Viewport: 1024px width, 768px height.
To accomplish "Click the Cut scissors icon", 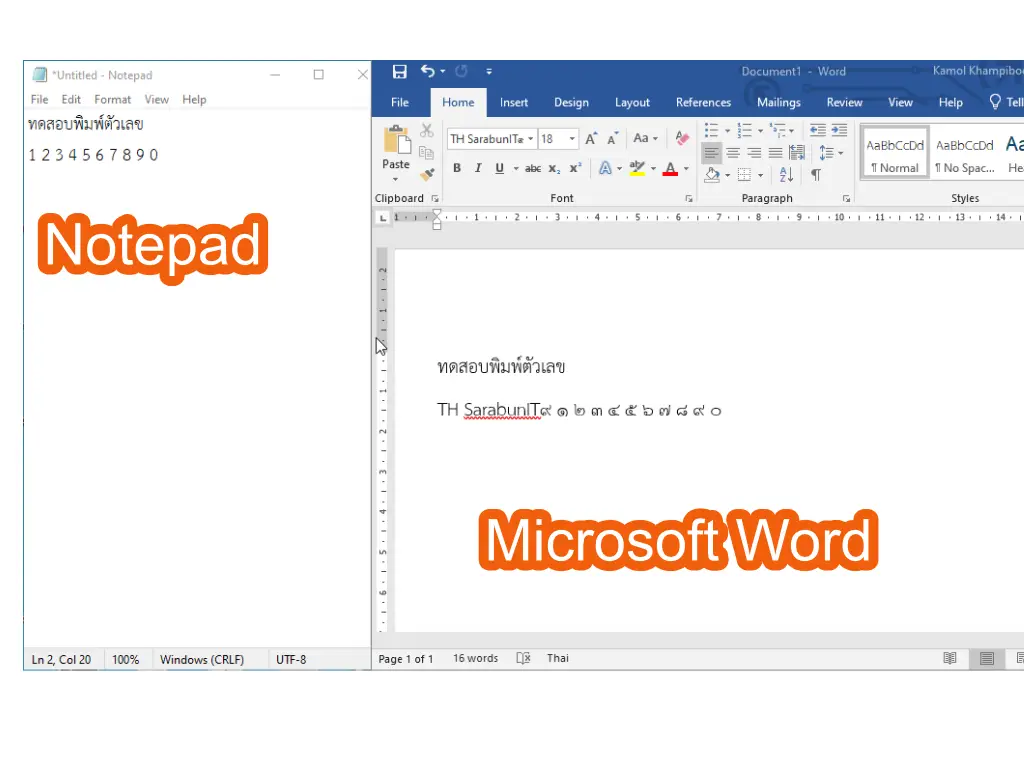I will tap(427, 131).
